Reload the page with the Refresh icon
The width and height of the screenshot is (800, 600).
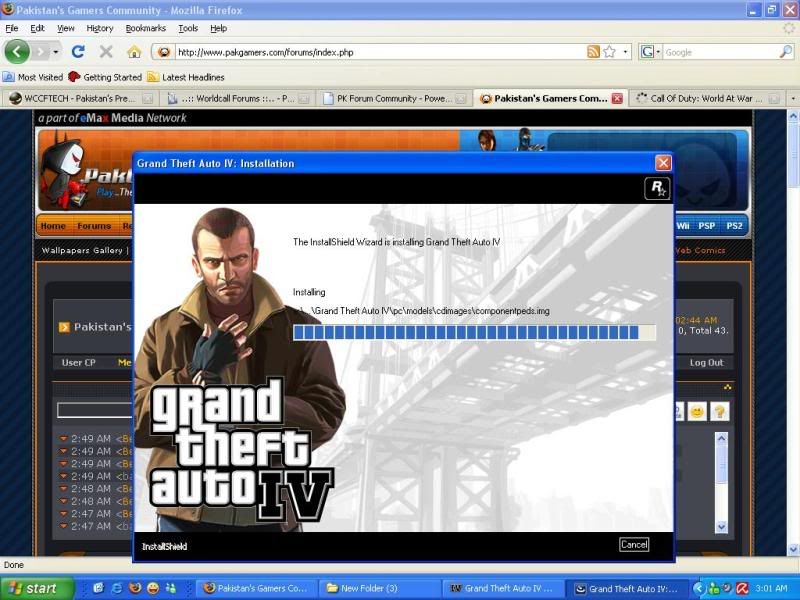(78, 52)
